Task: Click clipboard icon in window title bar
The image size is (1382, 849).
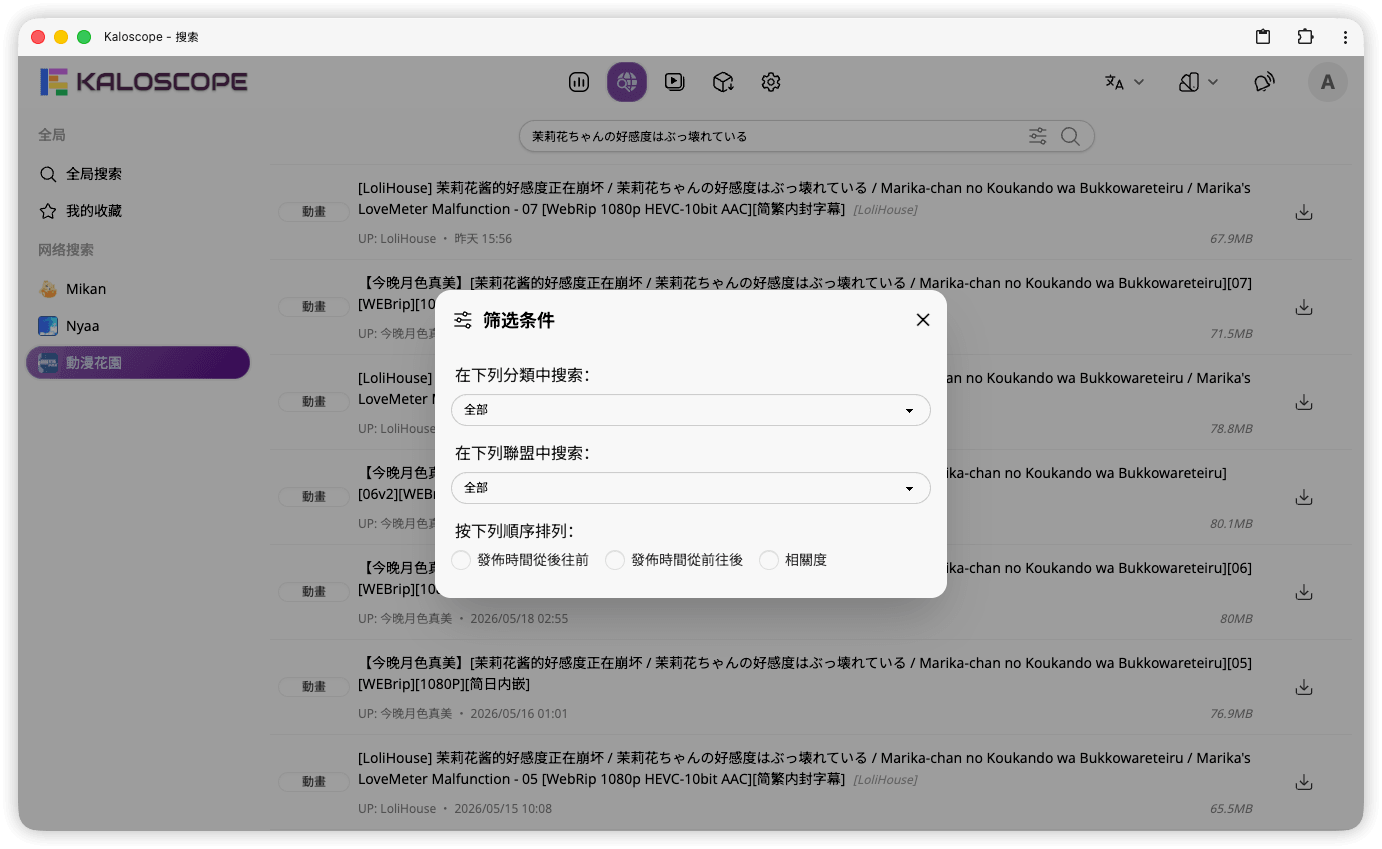Action: point(1263,37)
